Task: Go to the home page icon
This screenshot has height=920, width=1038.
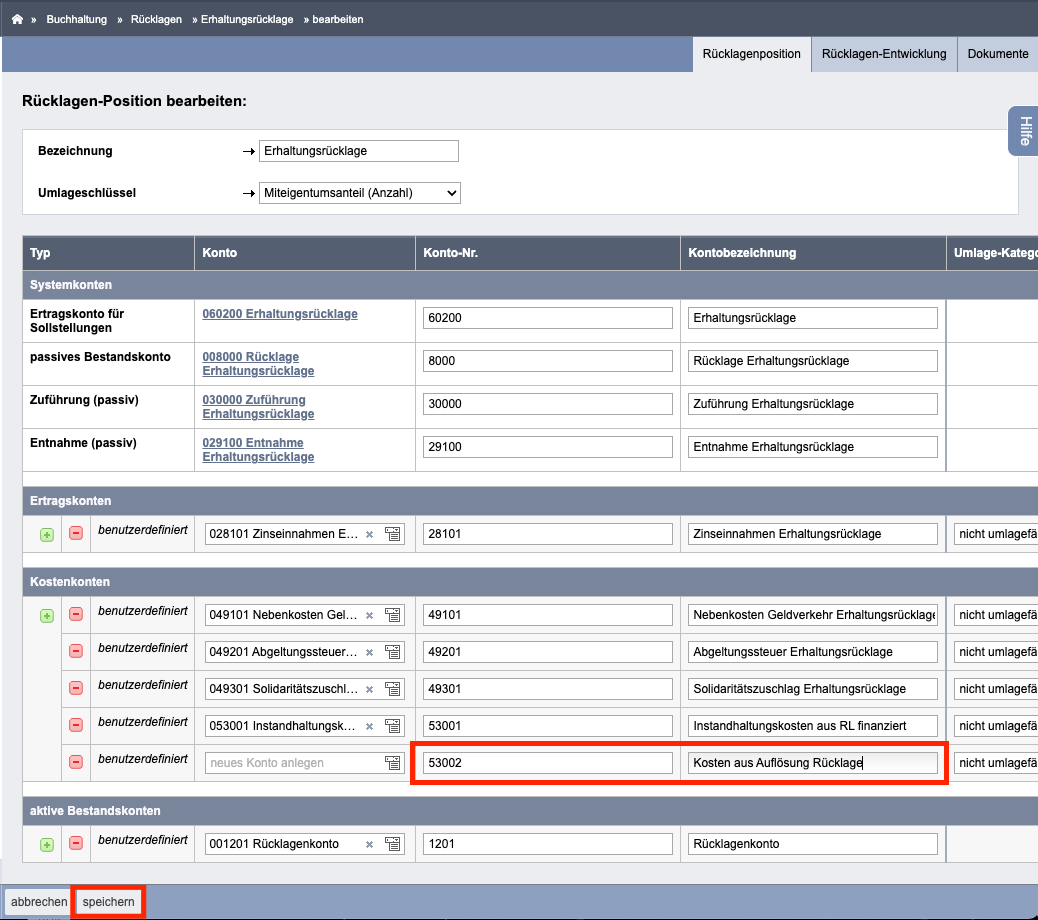Action: pyautogui.click(x=17, y=19)
